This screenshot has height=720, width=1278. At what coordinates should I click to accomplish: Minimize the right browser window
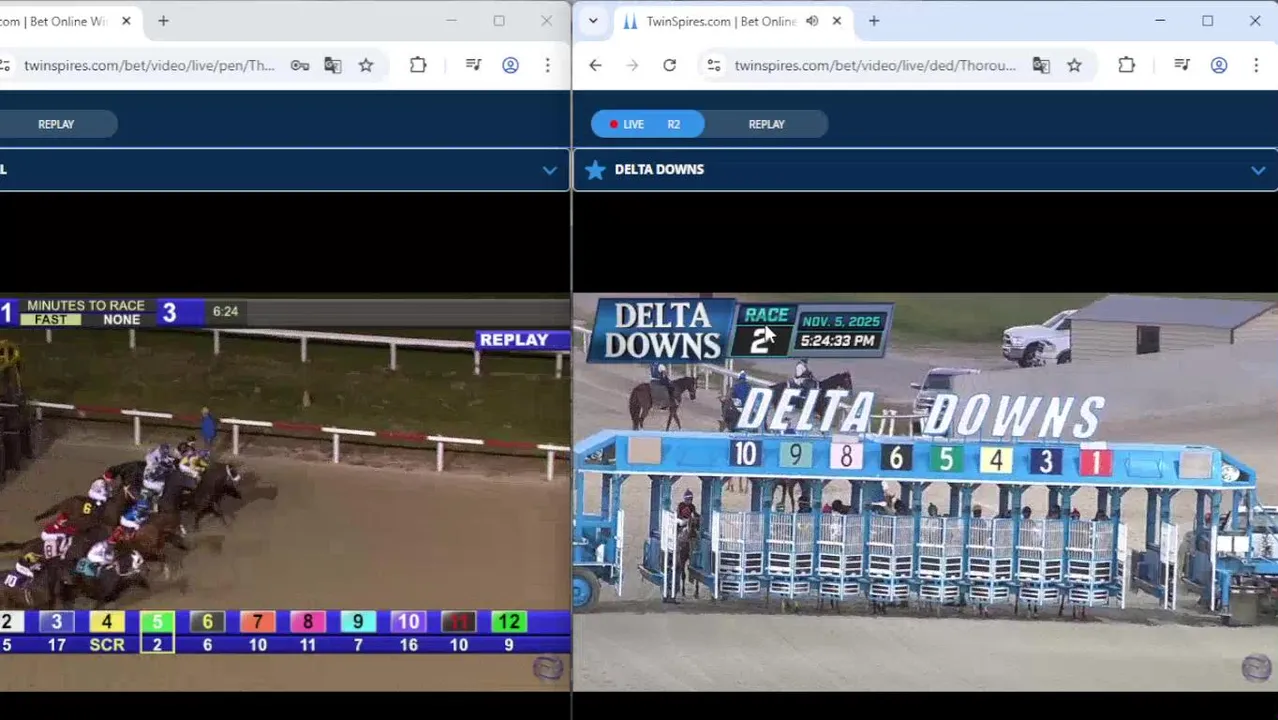pos(1160,21)
